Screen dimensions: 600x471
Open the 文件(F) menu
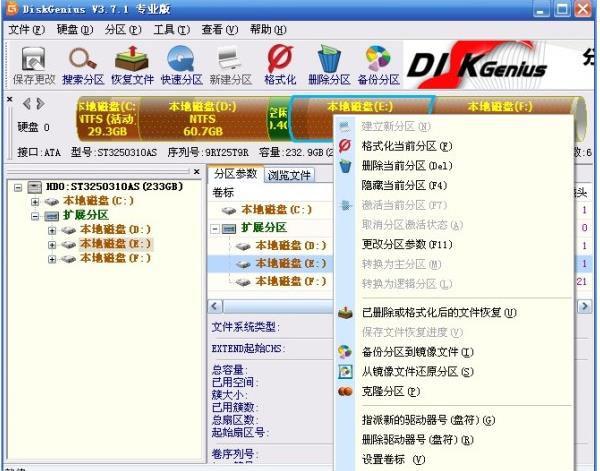click(x=27, y=29)
